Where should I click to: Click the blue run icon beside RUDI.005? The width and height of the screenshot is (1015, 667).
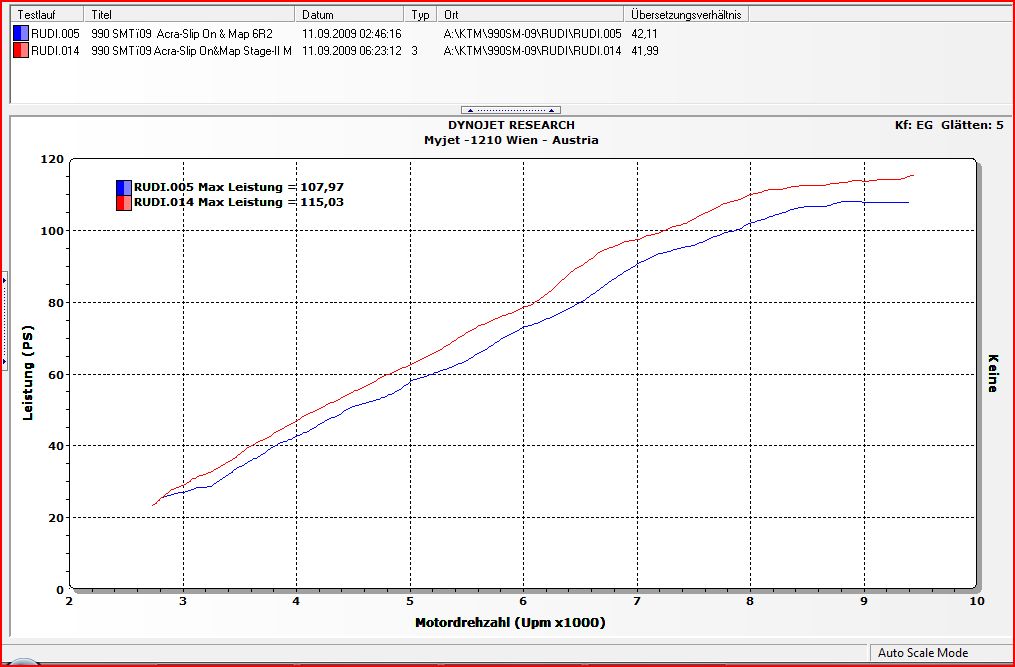(21, 33)
